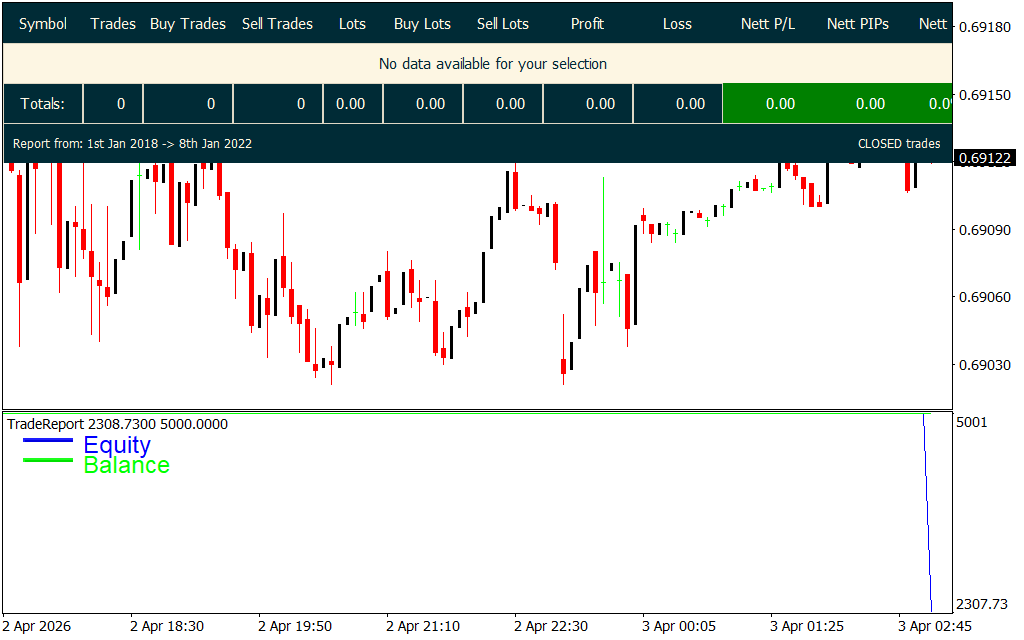Select the Profit column header
Image resolution: width=1024 pixels, height=640 pixels.
coord(587,24)
